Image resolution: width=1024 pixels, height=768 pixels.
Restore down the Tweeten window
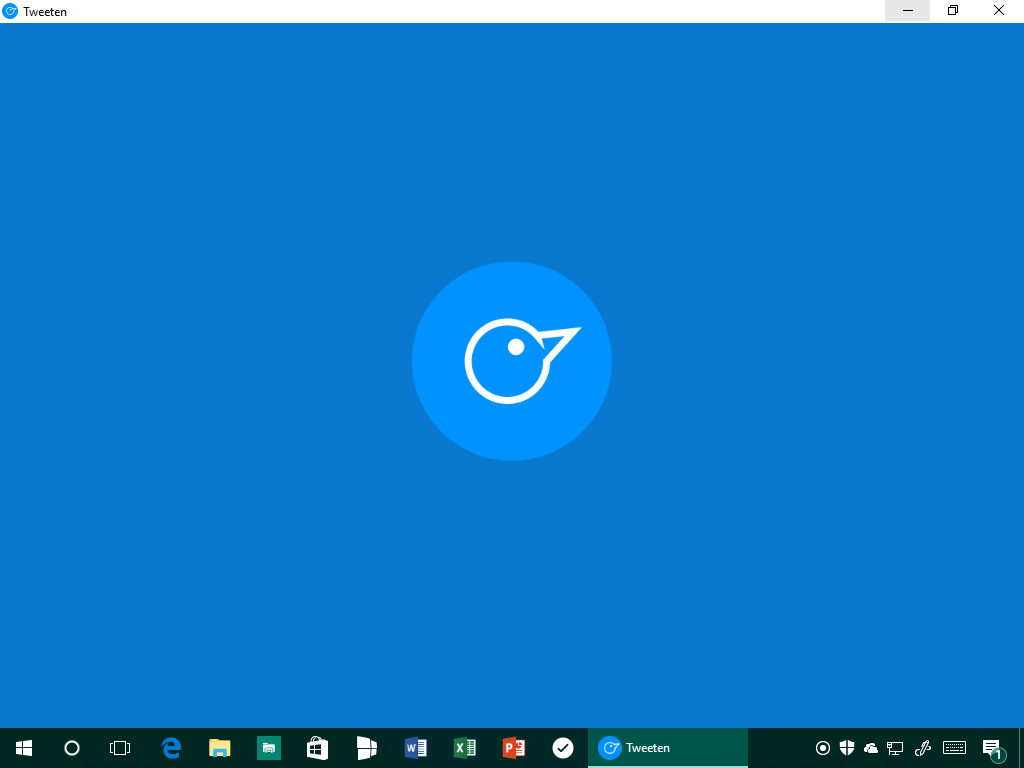tap(953, 10)
